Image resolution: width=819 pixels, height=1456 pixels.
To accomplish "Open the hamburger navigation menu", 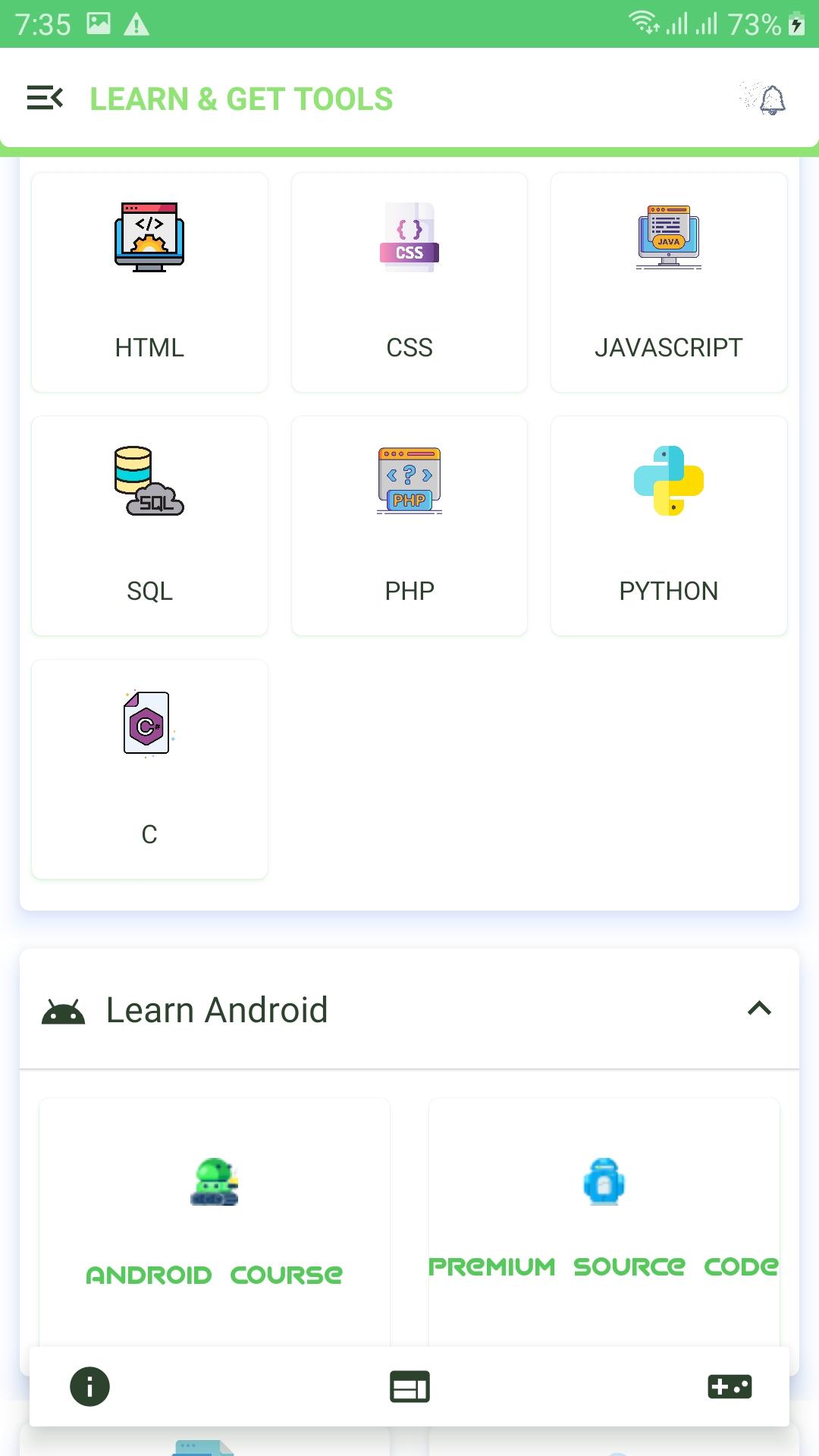I will [x=45, y=98].
